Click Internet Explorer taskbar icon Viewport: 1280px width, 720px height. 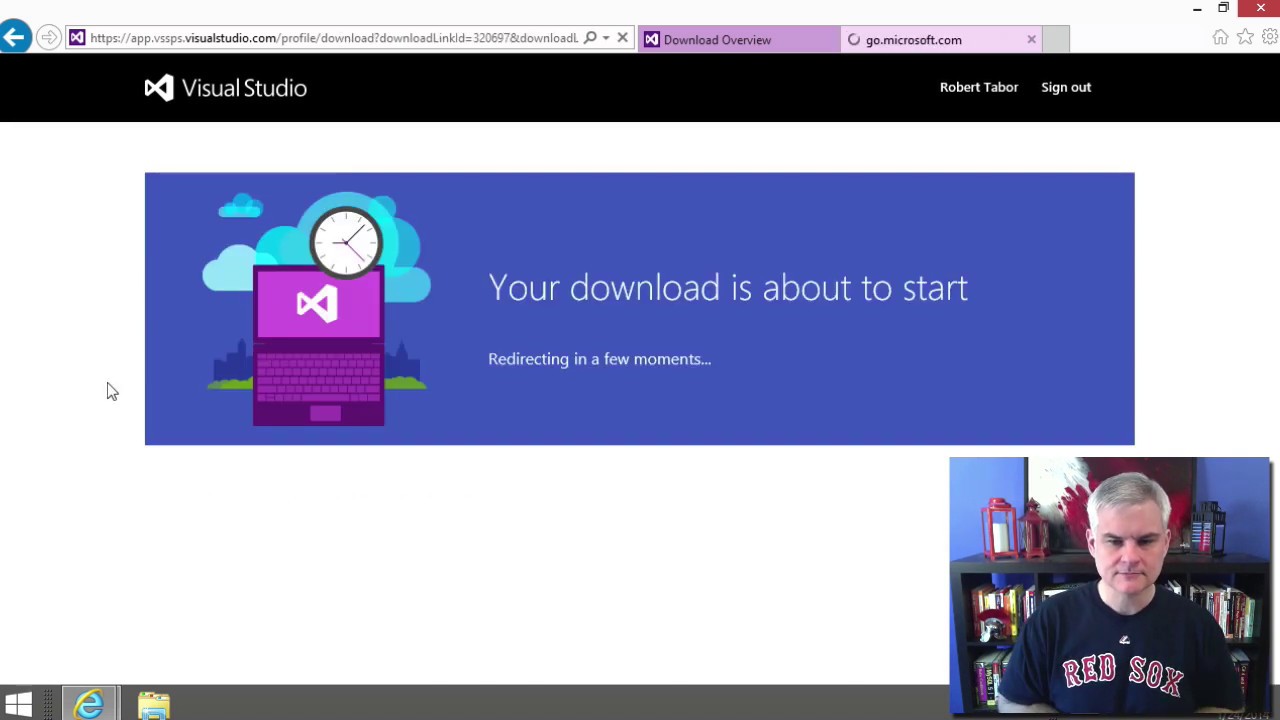click(89, 704)
